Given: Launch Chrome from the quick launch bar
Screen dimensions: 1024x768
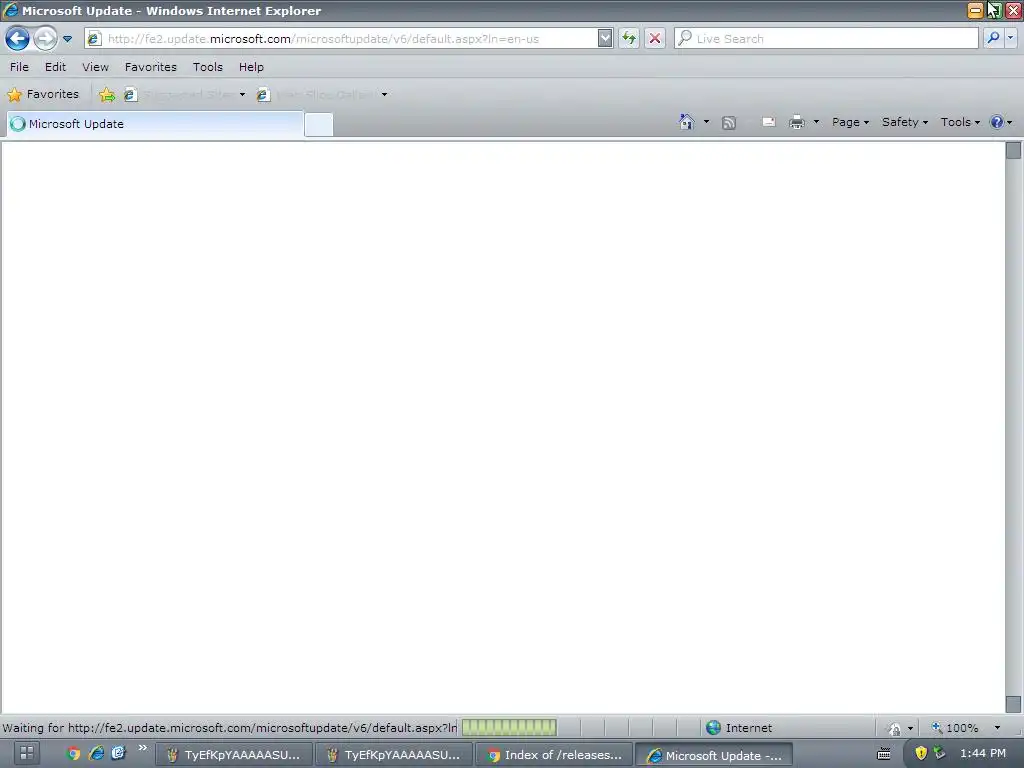Looking at the screenshot, I should click(x=72, y=754).
